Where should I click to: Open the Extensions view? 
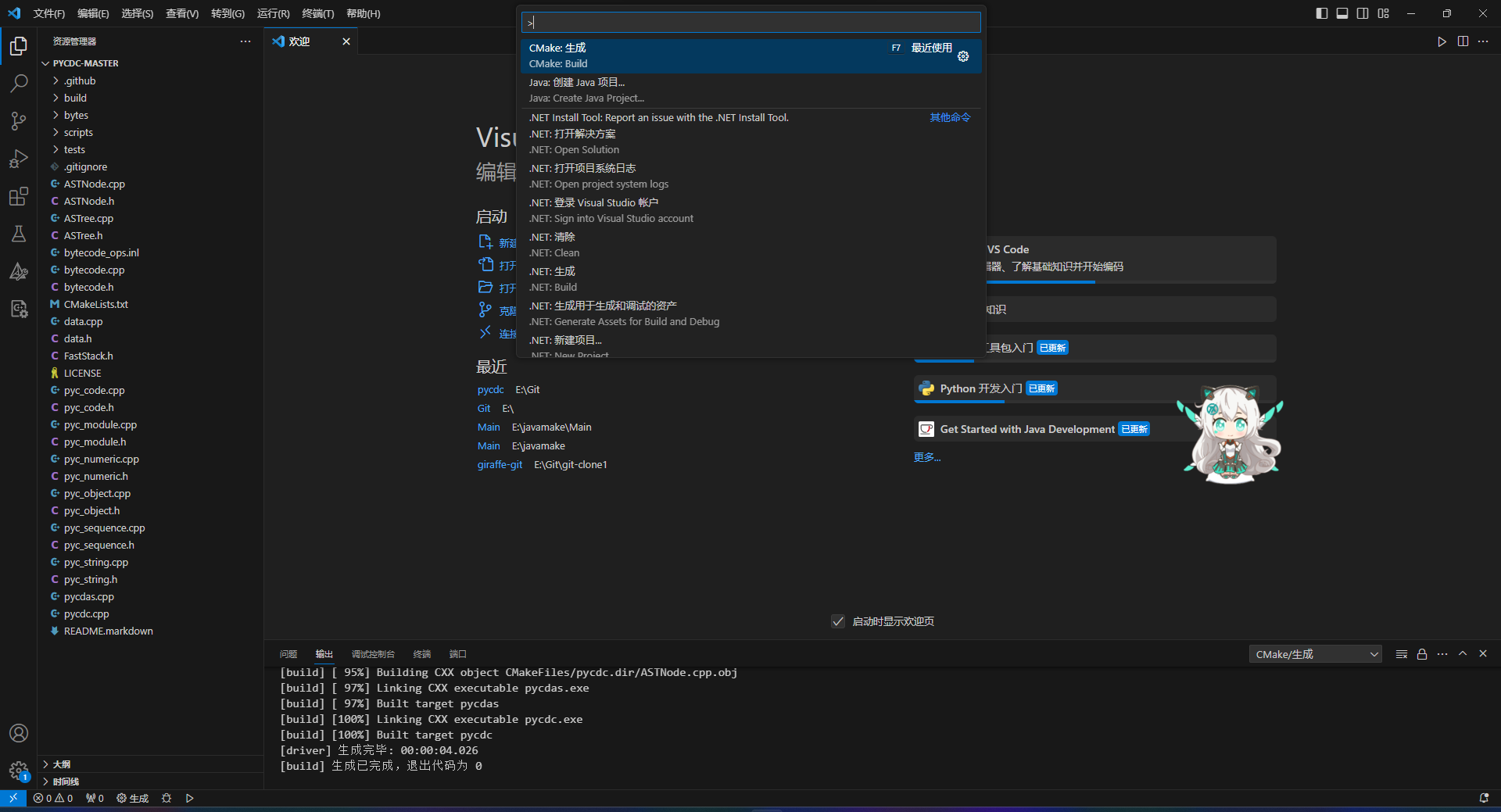pos(19,196)
